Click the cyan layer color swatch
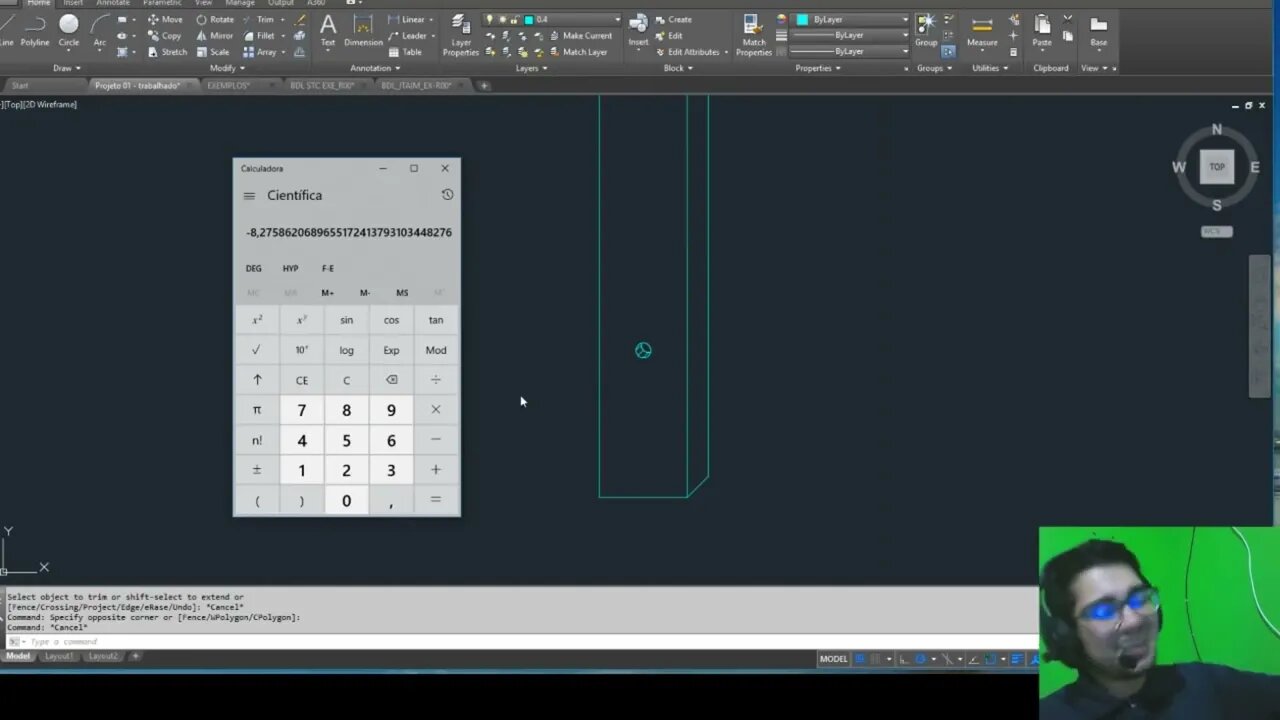1280x720 pixels. pyautogui.click(x=529, y=20)
